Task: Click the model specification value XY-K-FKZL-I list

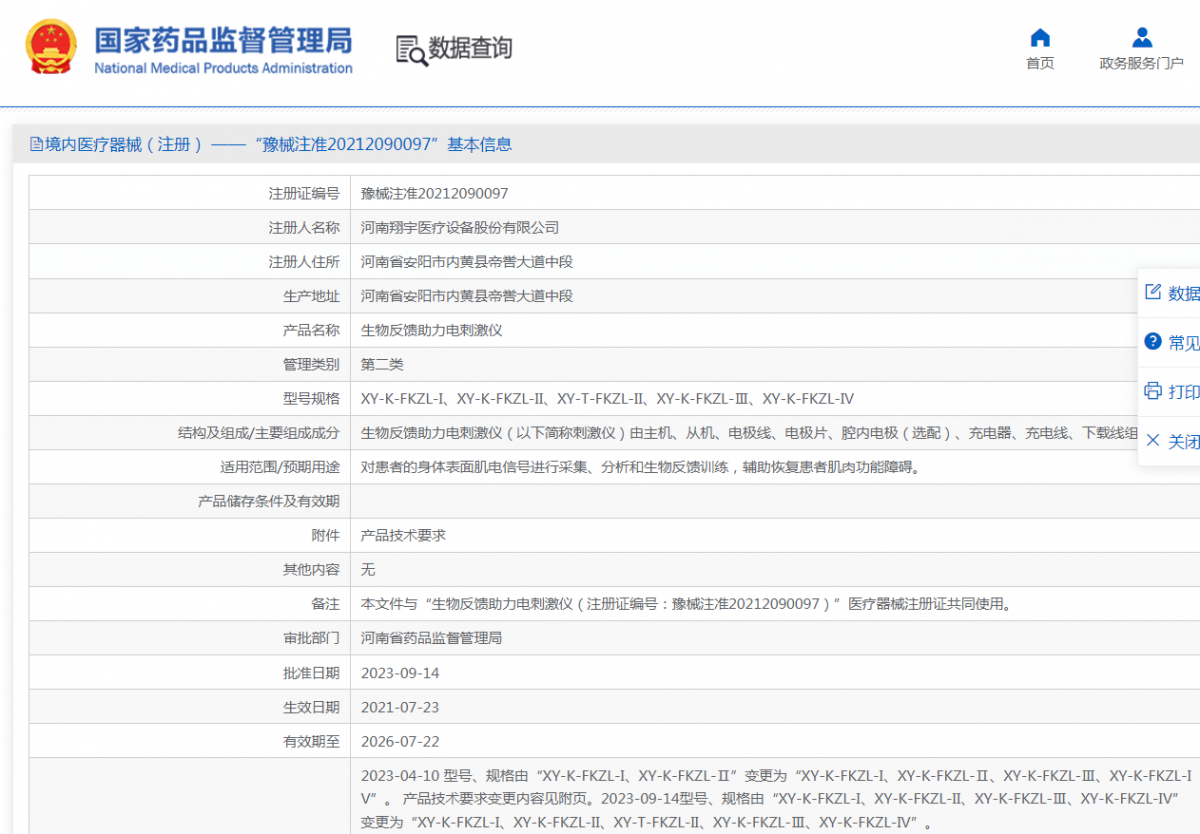Action: [607, 398]
